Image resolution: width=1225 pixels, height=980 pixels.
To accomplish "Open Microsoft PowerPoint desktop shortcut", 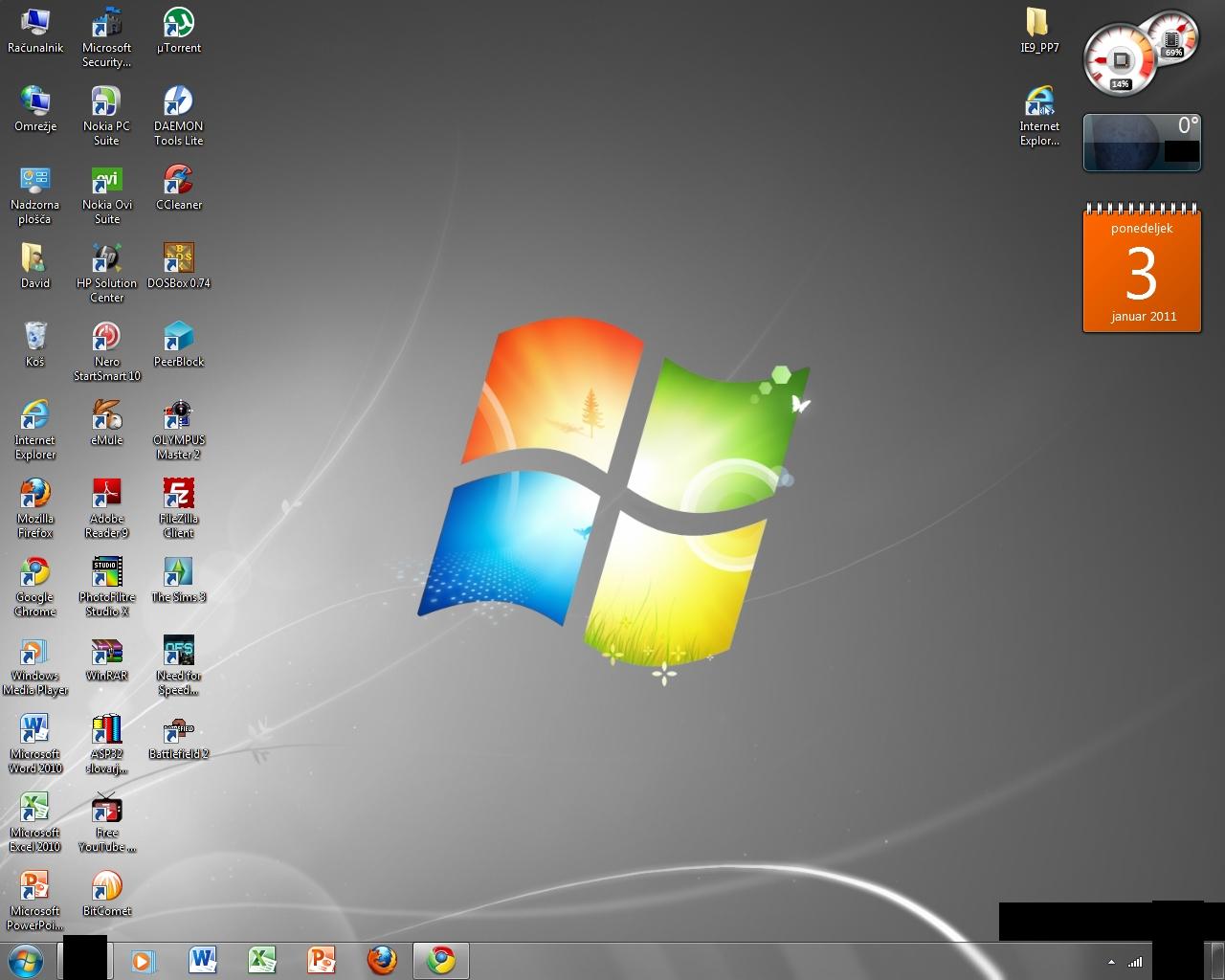I will pyautogui.click(x=35, y=902).
